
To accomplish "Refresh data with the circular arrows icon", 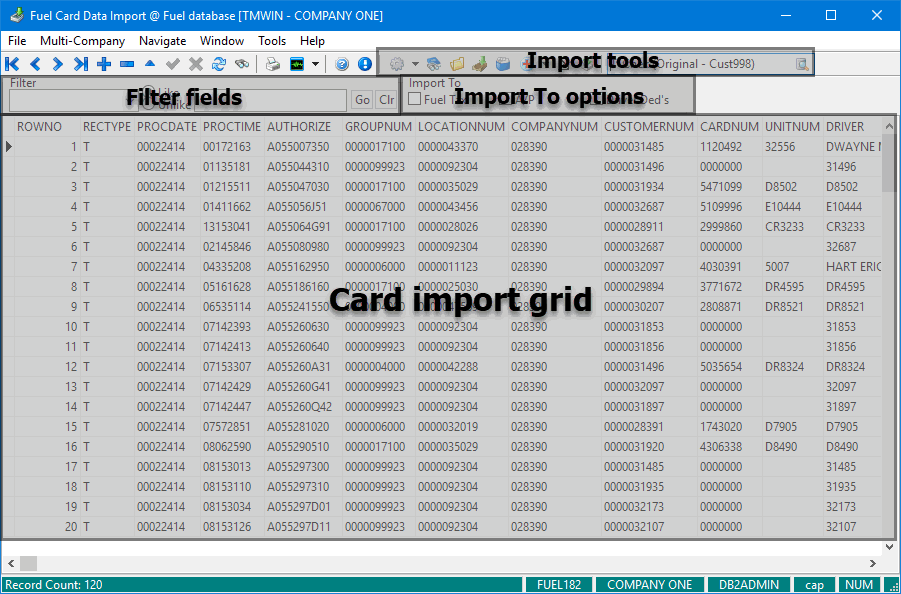I will pos(218,64).
